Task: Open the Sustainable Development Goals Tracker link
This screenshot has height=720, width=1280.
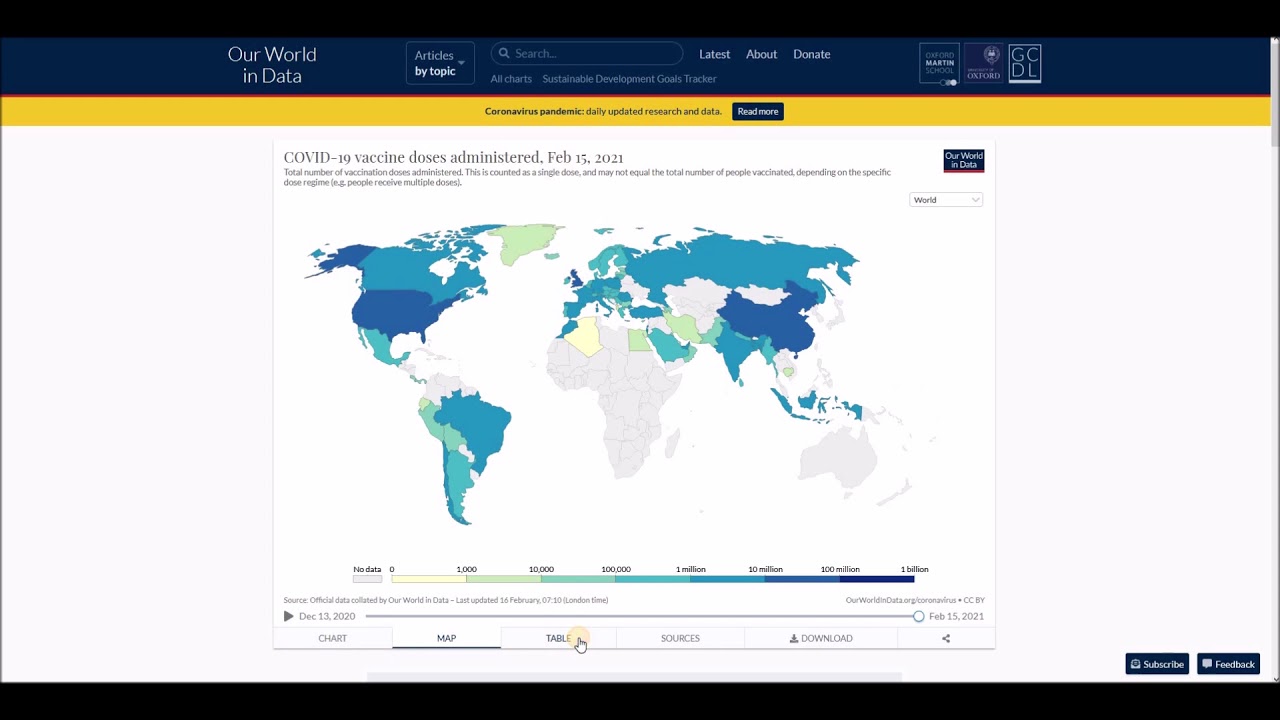Action: 629,79
